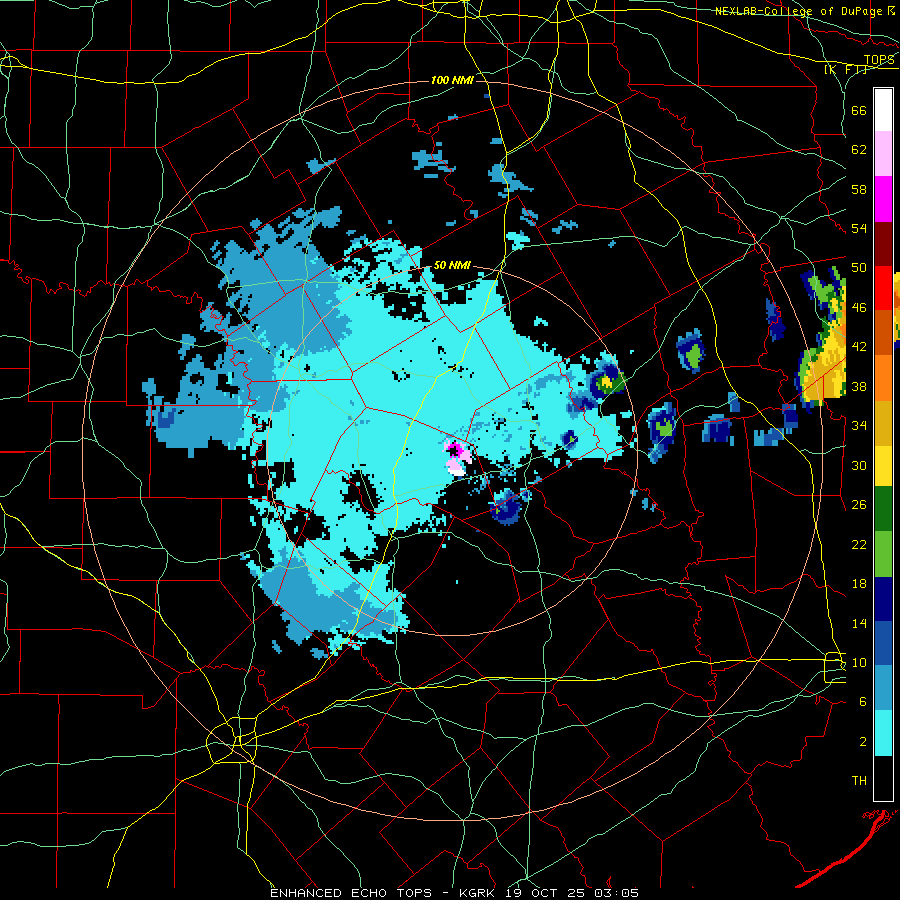Click legend value 66
Viewport: 900px width, 900px height.
pos(859,110)
